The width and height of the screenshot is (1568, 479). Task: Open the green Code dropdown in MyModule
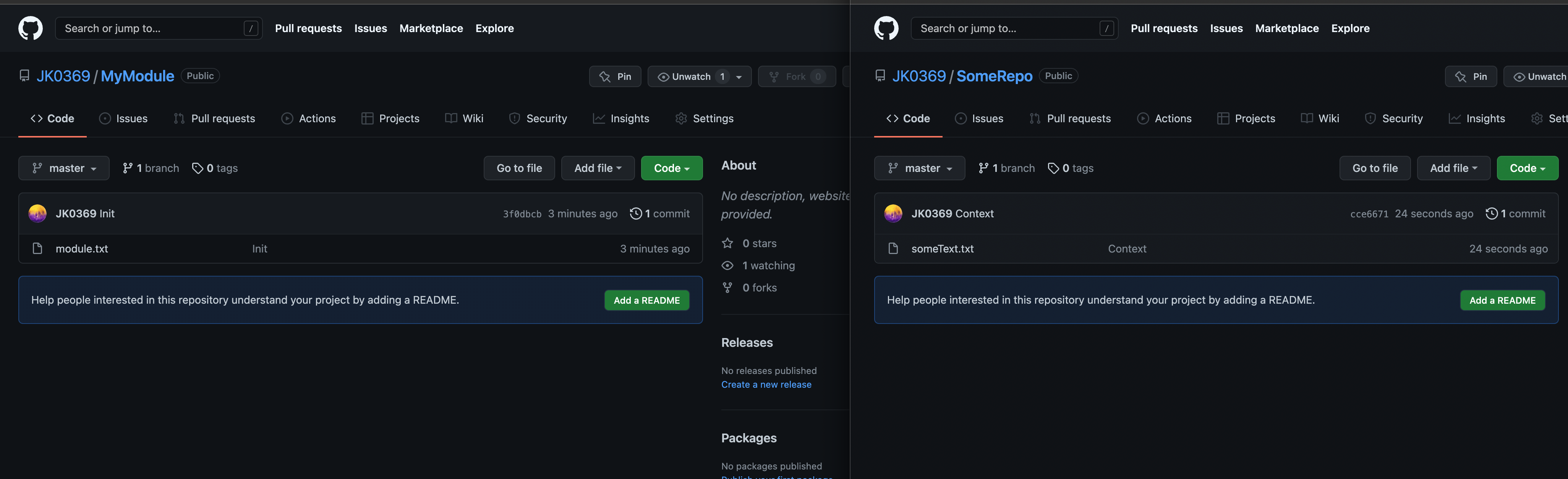pyautogui.click(x=671, y=168)
